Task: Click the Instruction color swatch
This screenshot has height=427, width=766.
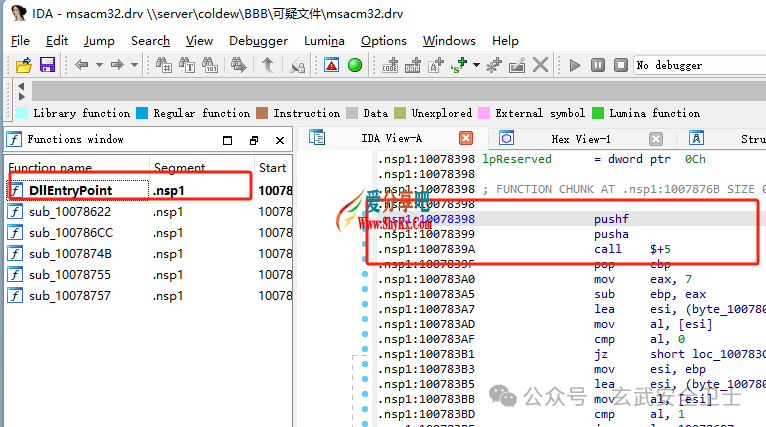Action: [262, 113]
